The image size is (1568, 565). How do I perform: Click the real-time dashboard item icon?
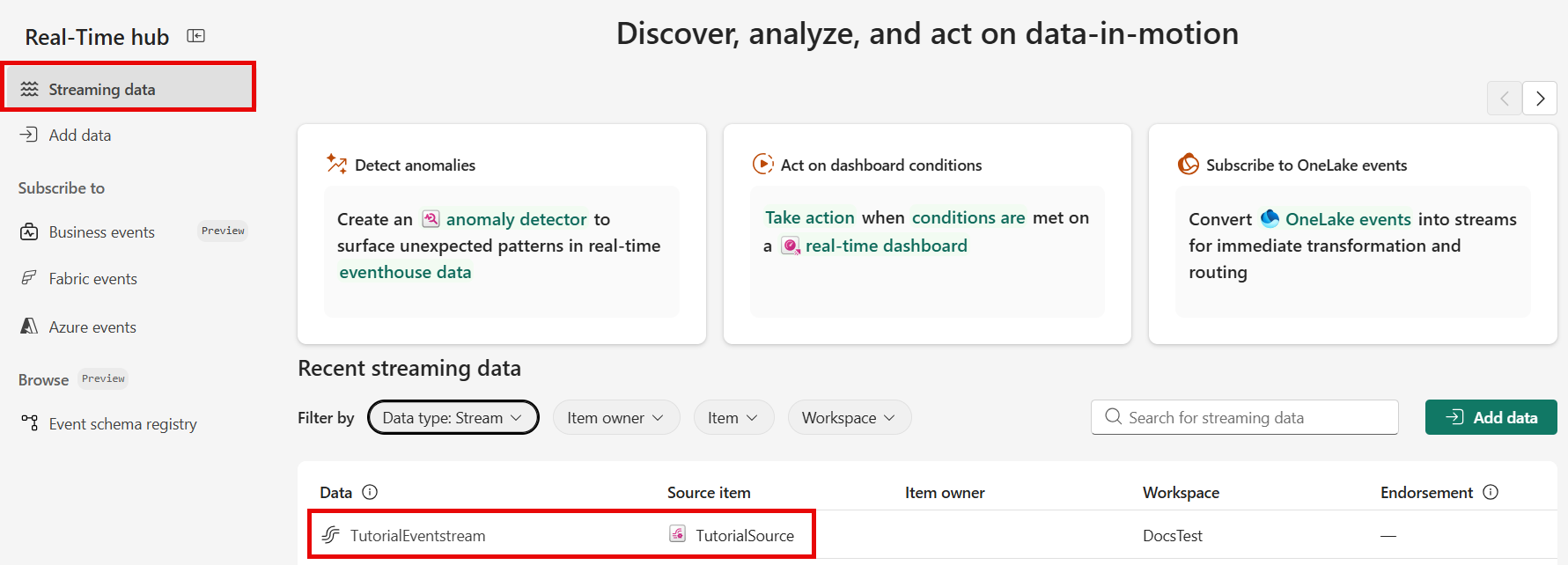coord(791,246)
